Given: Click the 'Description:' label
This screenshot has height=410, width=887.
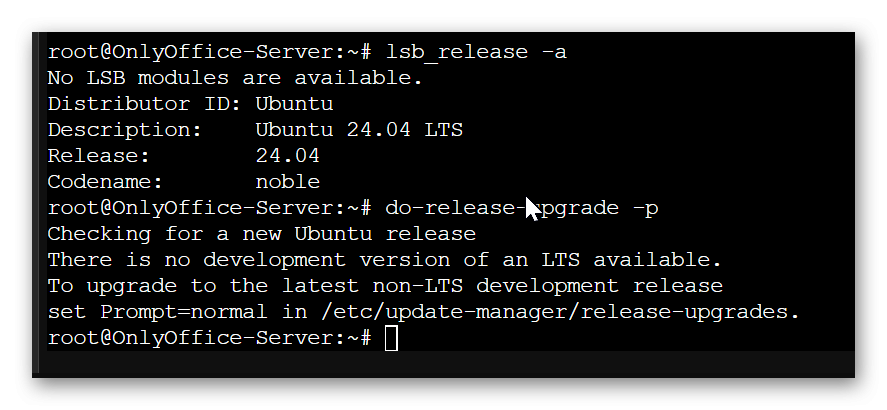Looking at the screenshot, I should click(x=124, y=130).
